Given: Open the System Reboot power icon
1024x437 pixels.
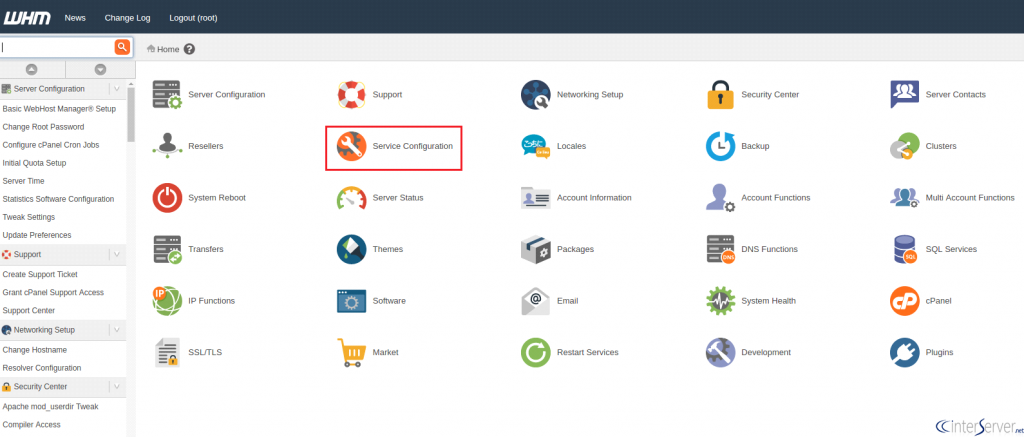Looking at the screenshot, I should click(x=167, y=198).
